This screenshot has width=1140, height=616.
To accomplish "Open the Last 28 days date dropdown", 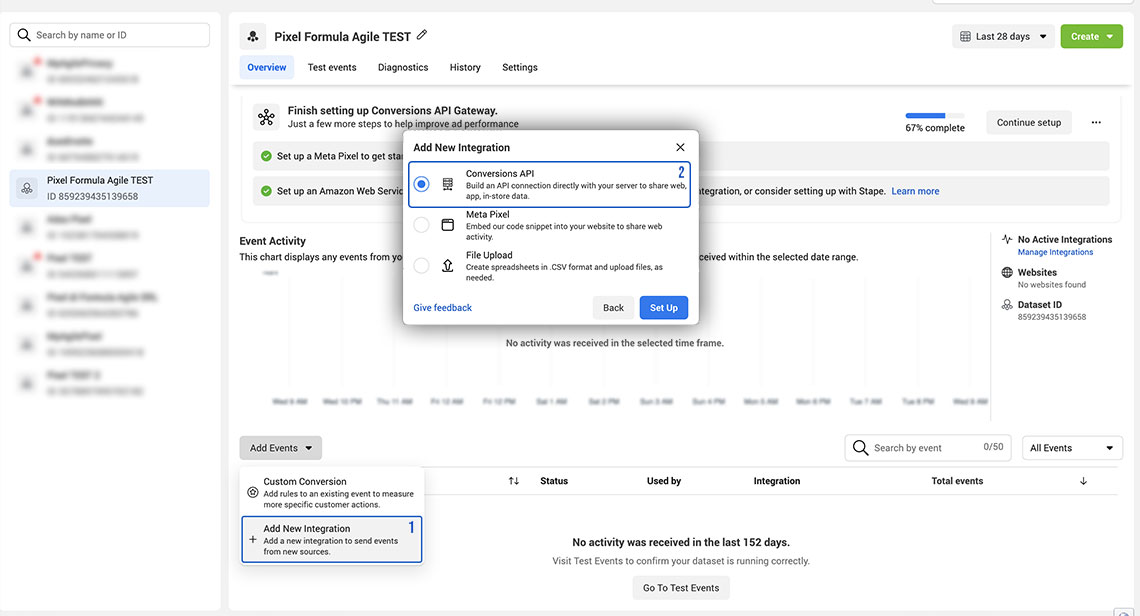I will (x=1003, y=37).
